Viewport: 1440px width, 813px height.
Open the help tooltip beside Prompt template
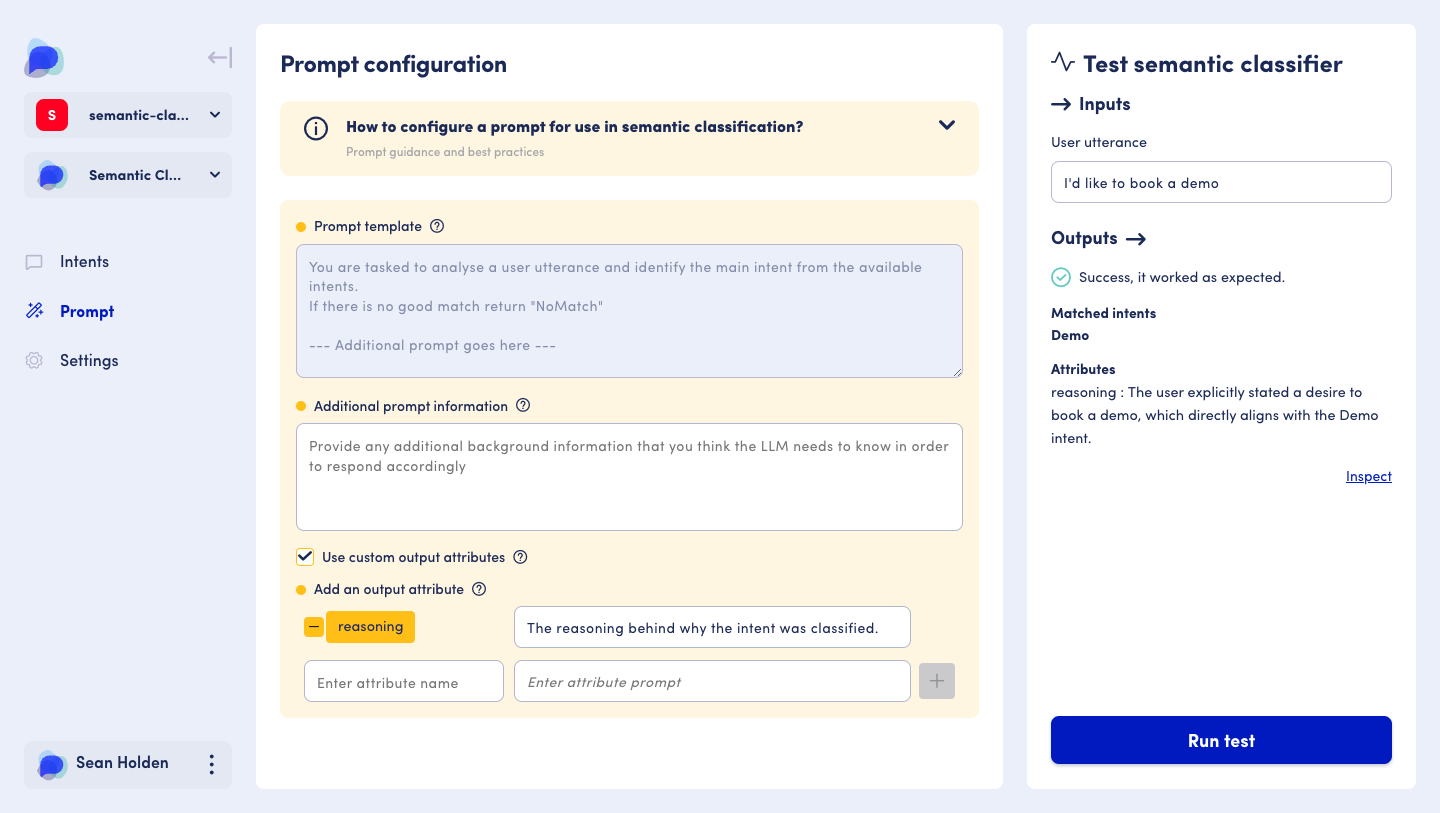click(437, 226)
